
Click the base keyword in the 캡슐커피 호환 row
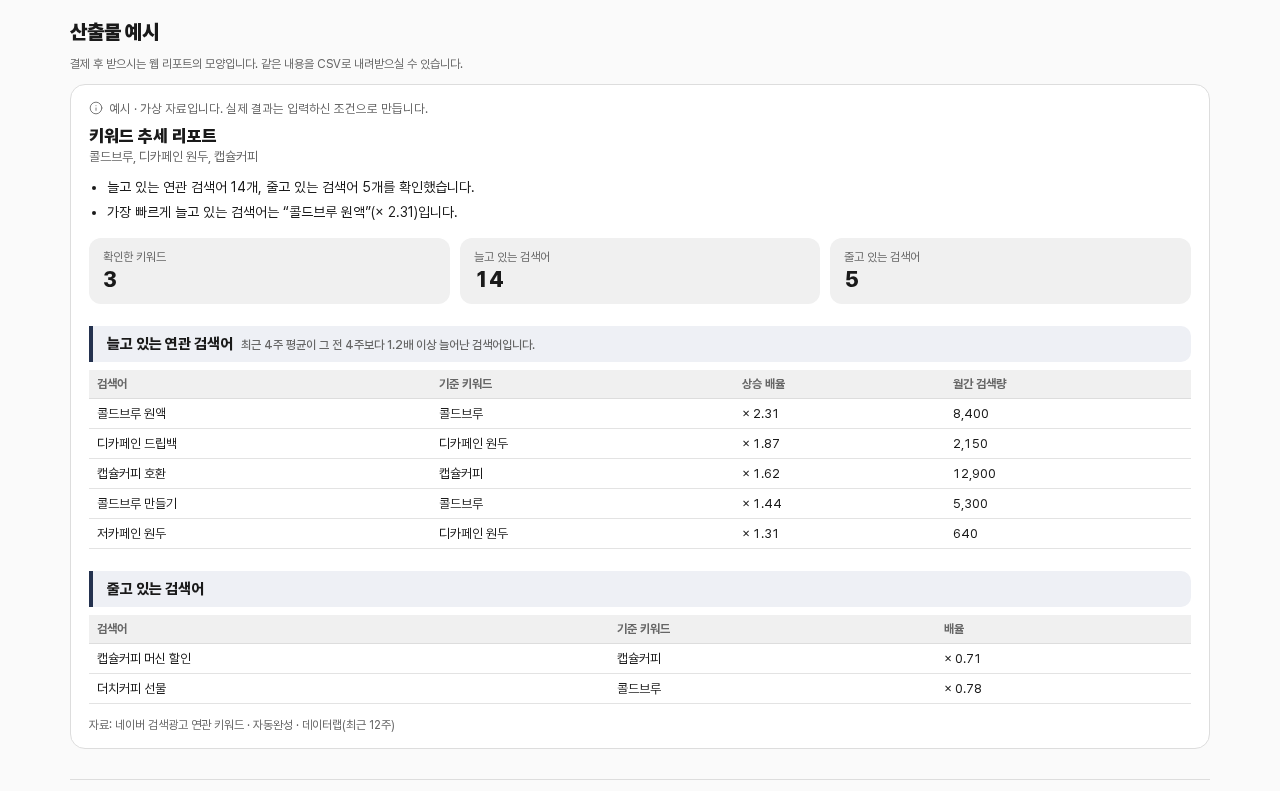(461, 474)
